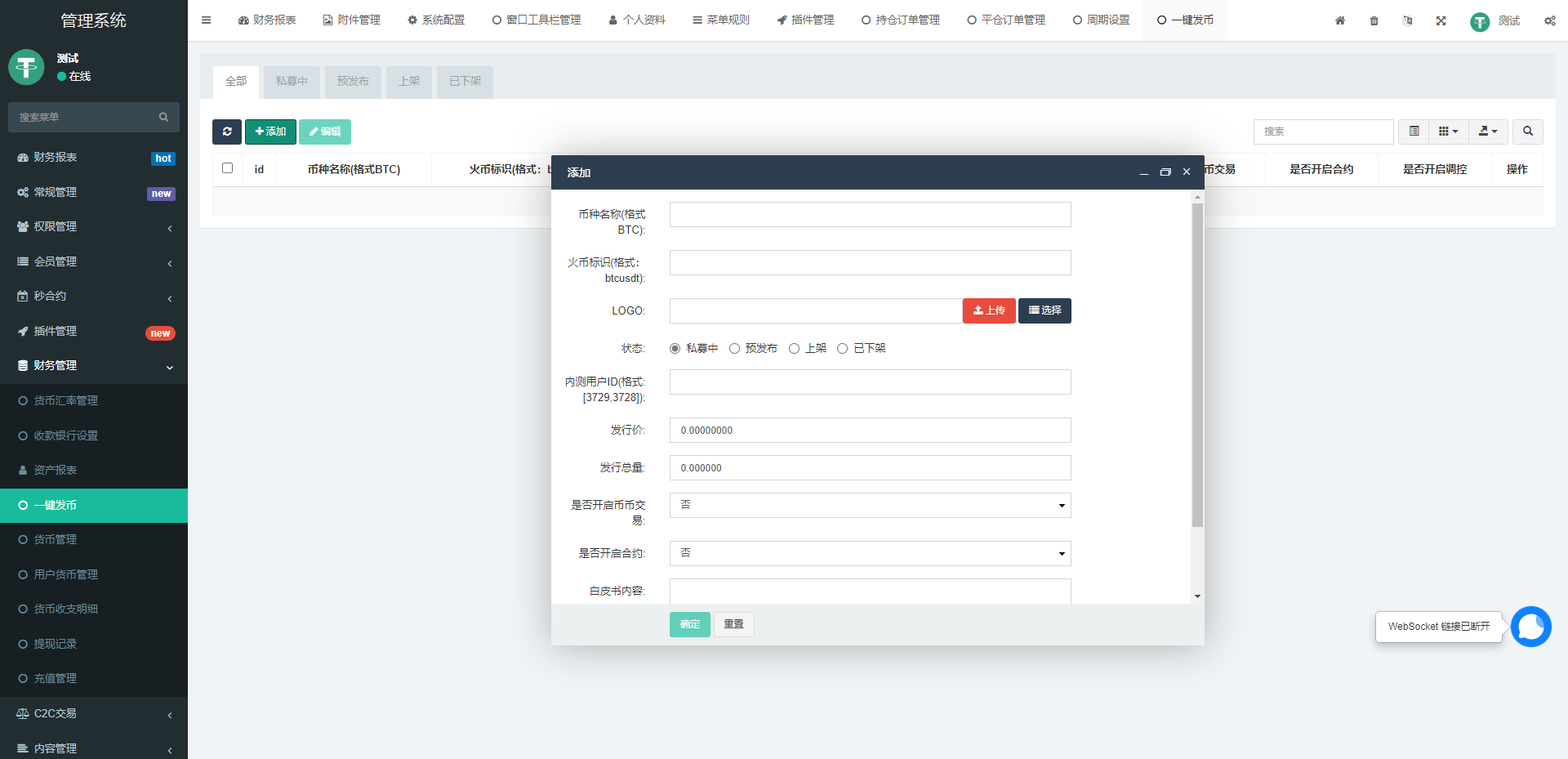Click the table 搜索 input field
The width and height of the screenshot is (1568, 759).
coord(1323,132)
